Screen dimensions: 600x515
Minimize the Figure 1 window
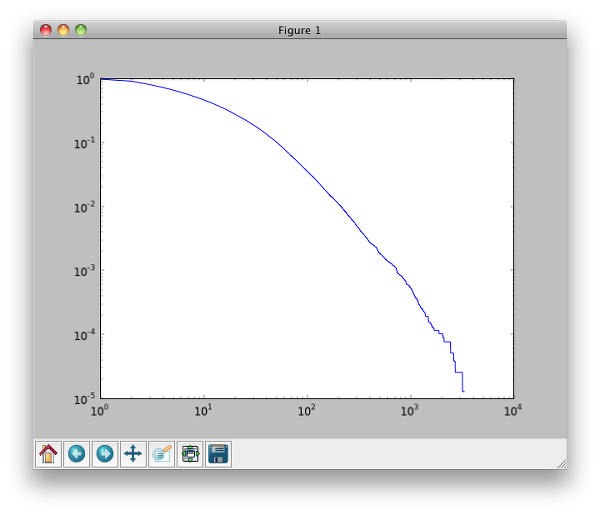click(63, 30)
